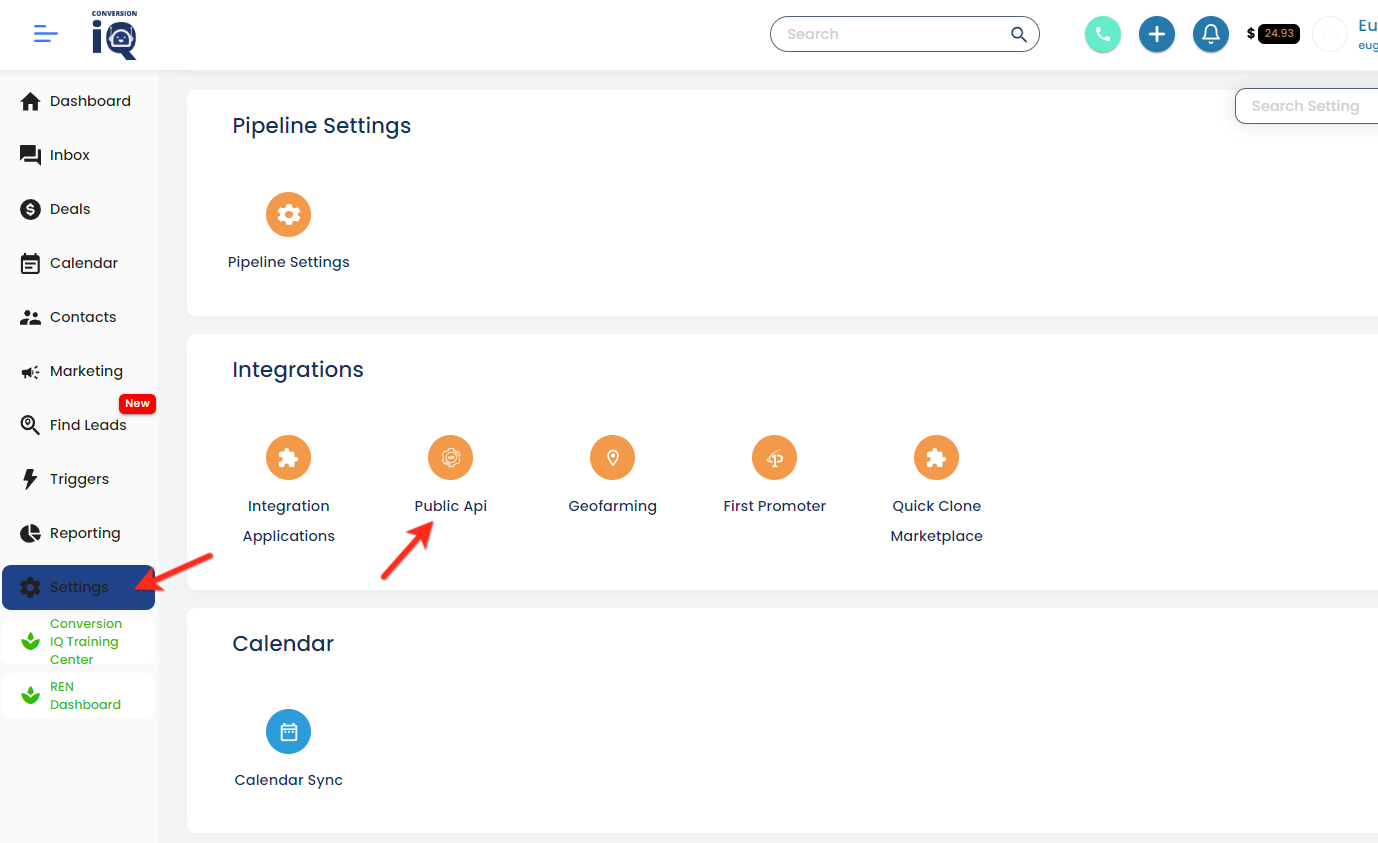Click the sidebar Calendar icon
1378x843 pixels.
click(x=31, y=263)
